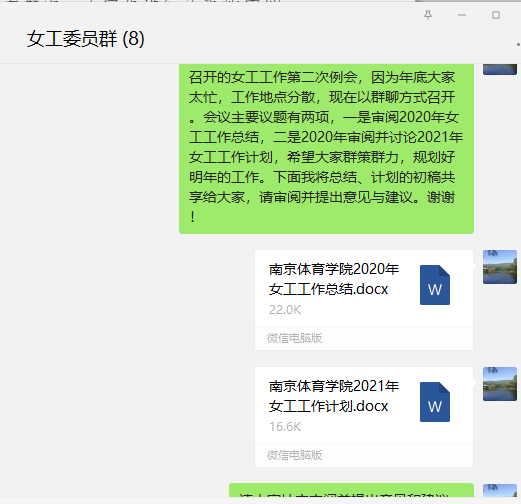
Task: Click the 22.0K file size text
Action: click(x=285, y=310)
